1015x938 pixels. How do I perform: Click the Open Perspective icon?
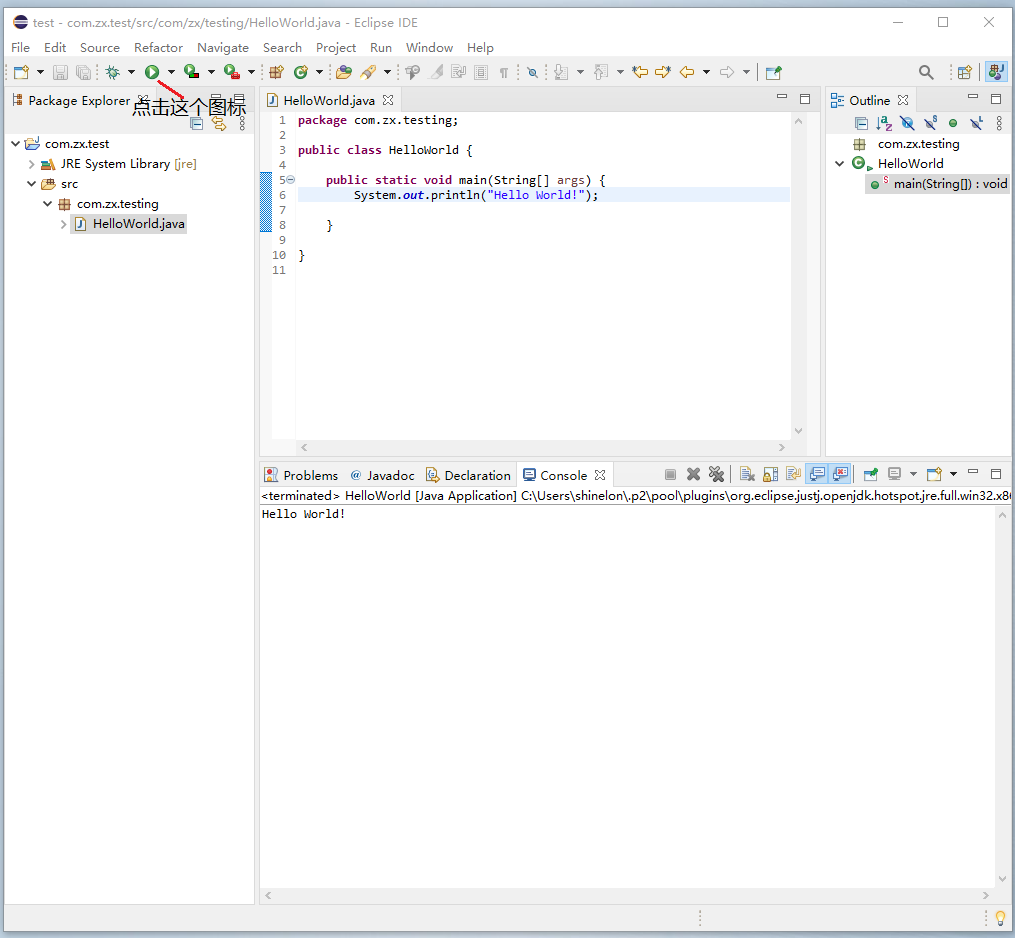965,72
